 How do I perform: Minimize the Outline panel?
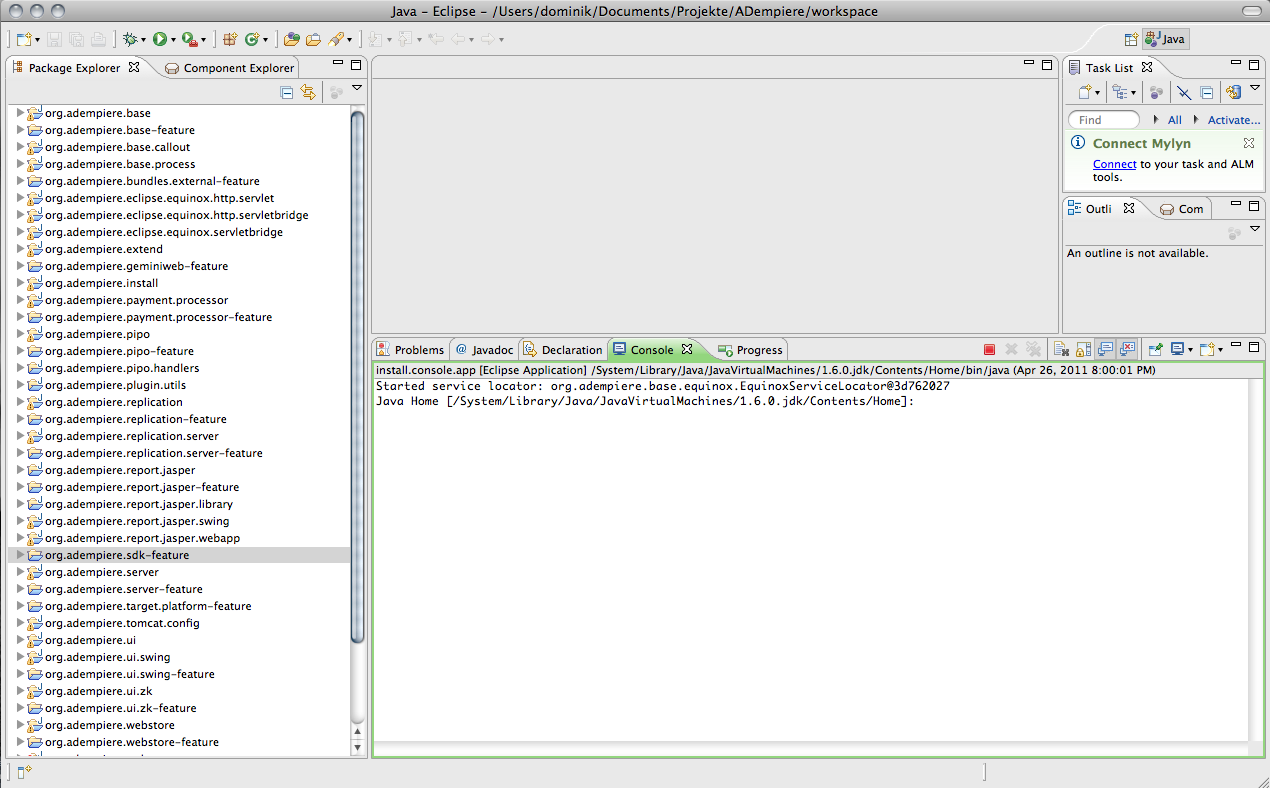tap(1235, 205)
